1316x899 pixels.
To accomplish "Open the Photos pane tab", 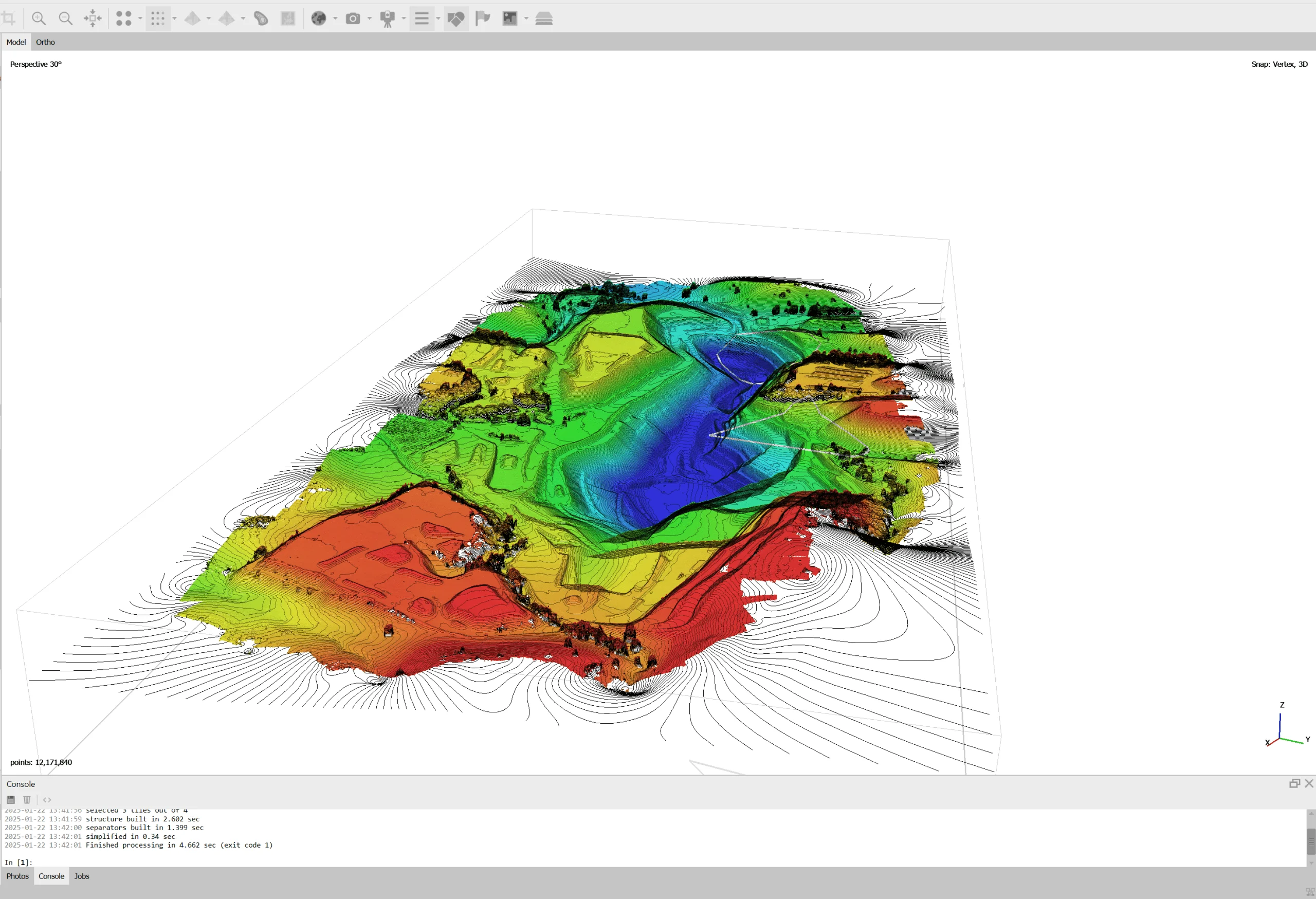I will (x=17, y=876).
